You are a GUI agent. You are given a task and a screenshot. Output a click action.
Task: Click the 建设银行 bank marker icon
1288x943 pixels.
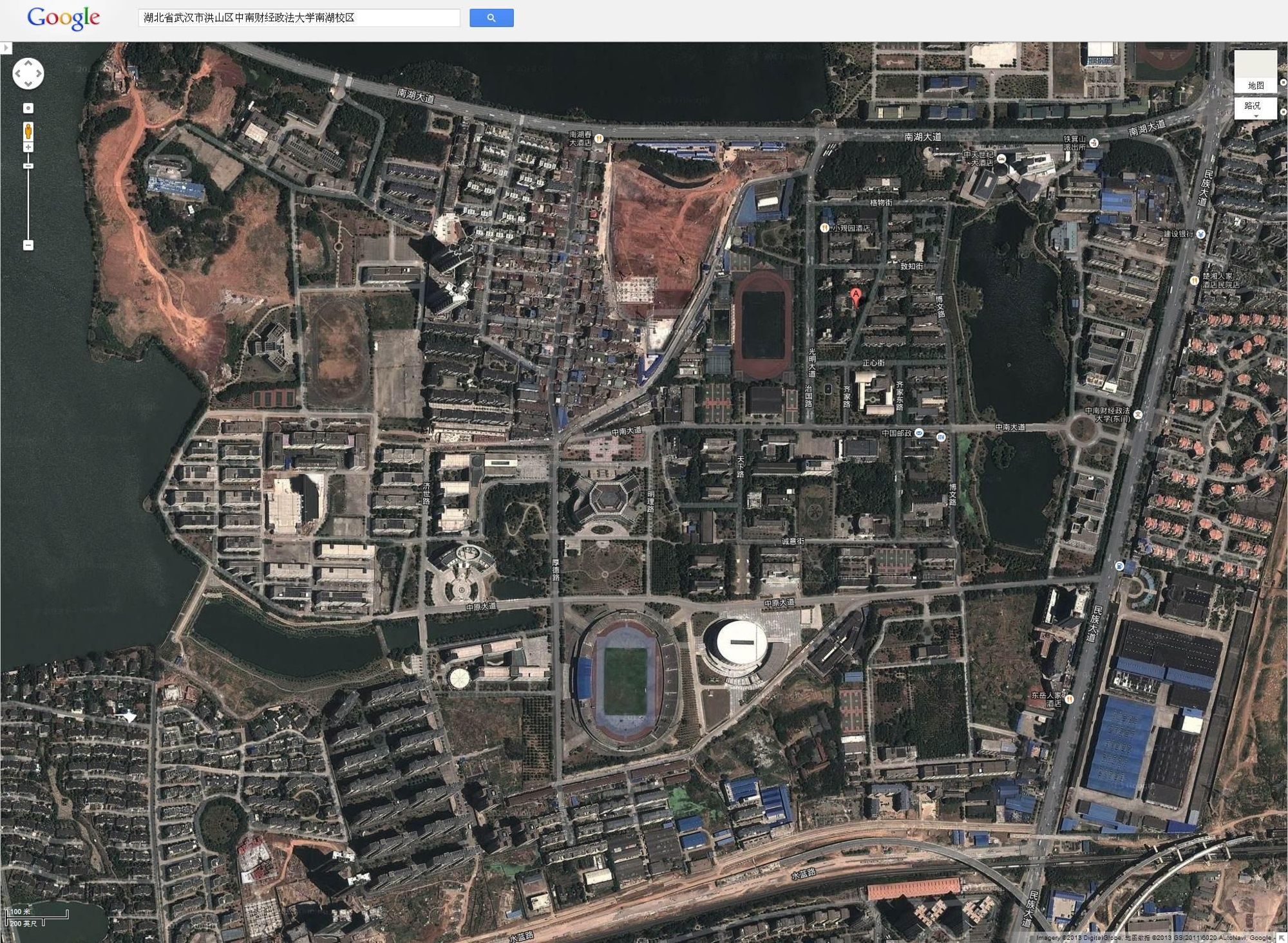[x=1200, y=234]
